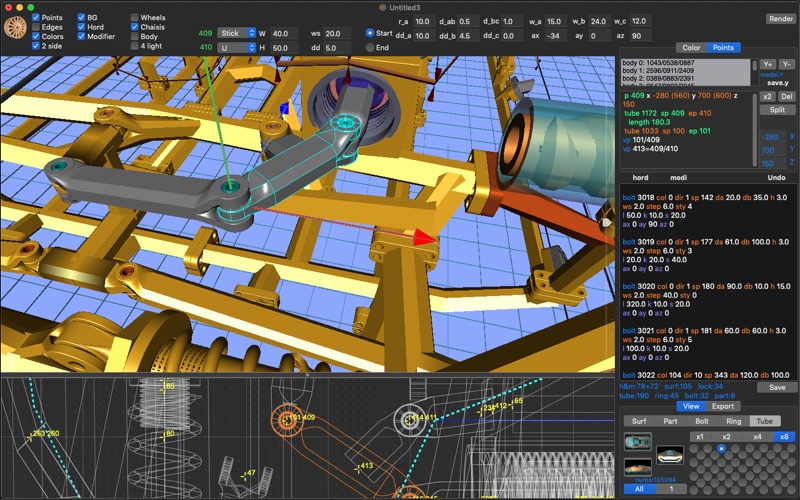Click the Render button
Screen dimensions: 800x500
click(x=781, y=18)
